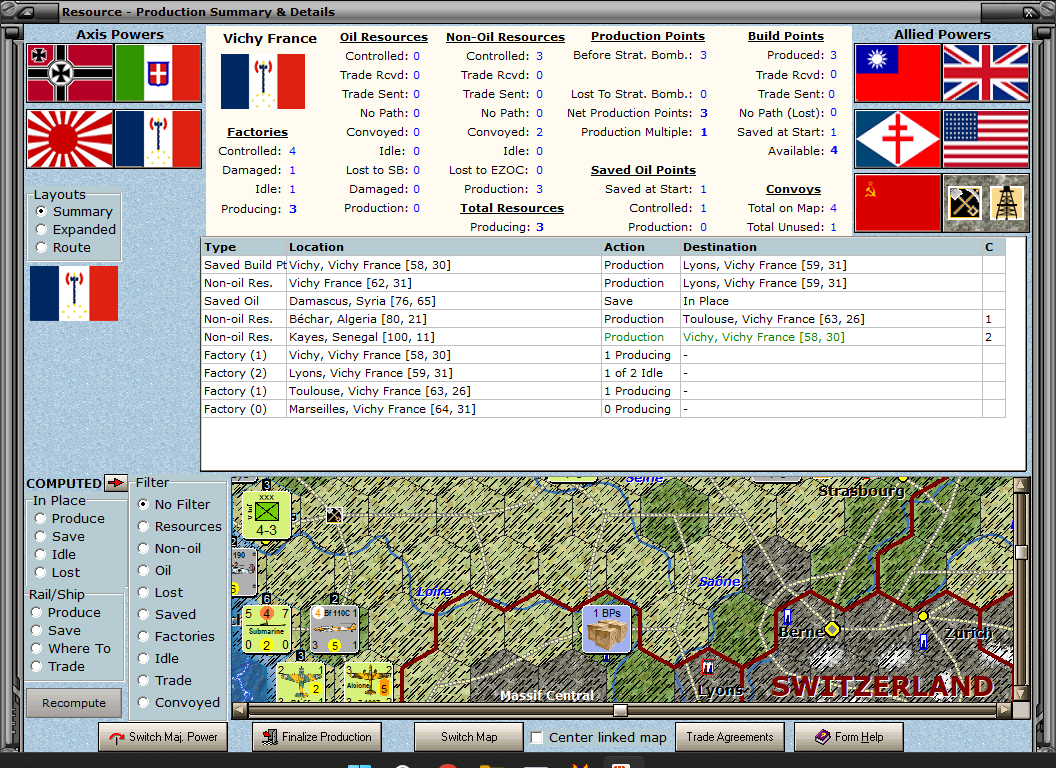
Task: Click Finalize Production button
Action: tap(317, 737)
